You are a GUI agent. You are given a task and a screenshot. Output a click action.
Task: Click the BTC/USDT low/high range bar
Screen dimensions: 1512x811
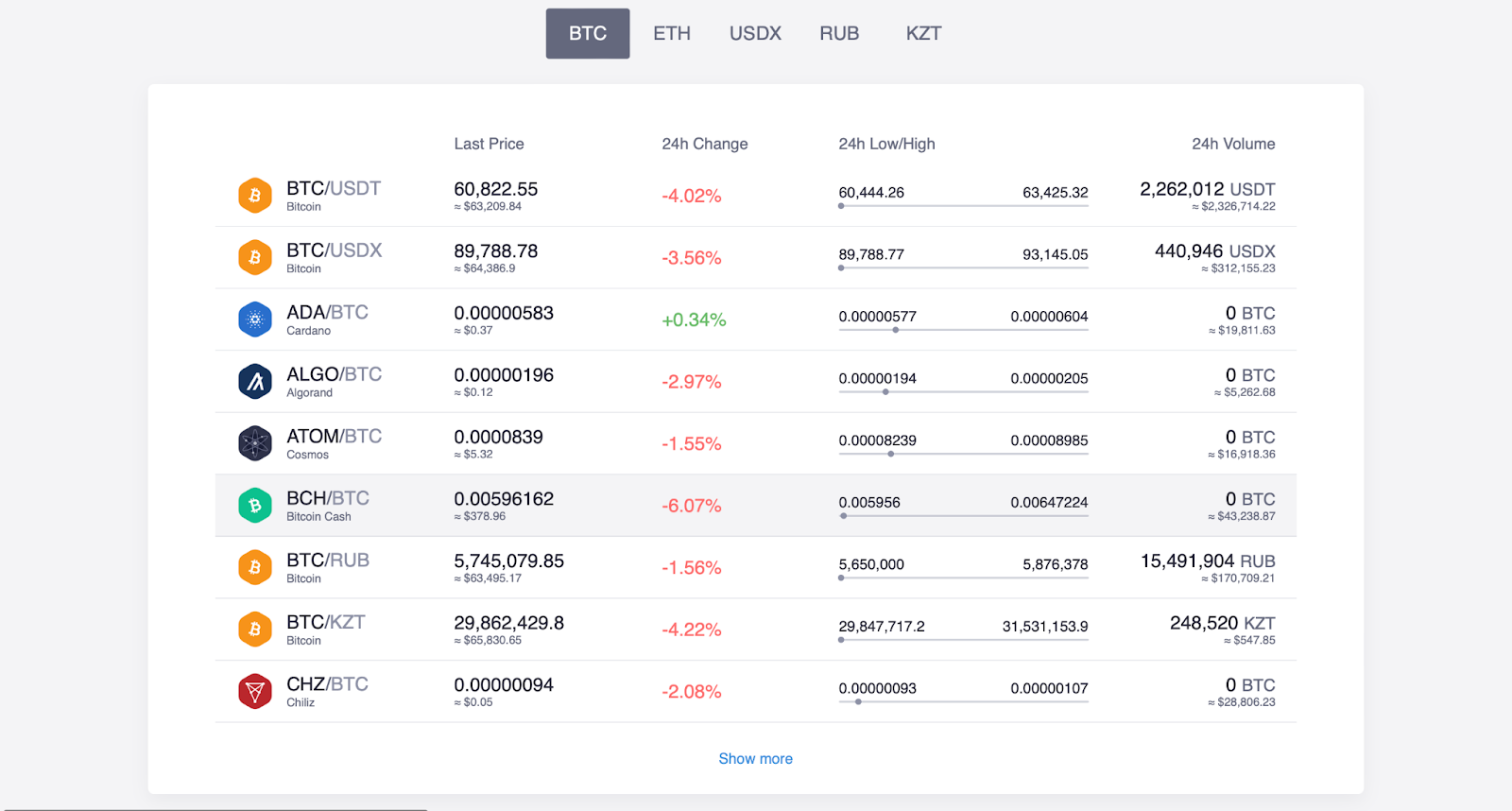tap(963, 206)
